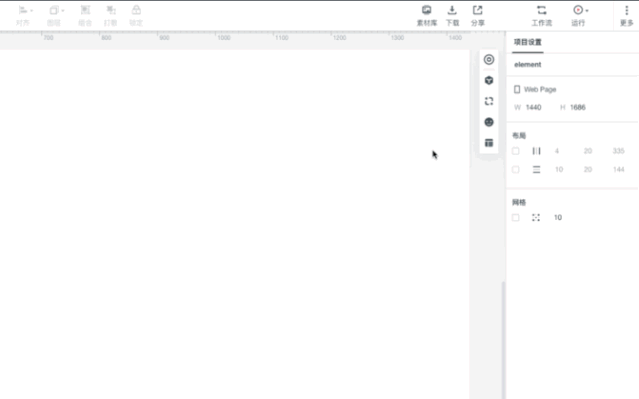Click the 锁定 lock tool
639x399 pixels.
tap(136, 15)
